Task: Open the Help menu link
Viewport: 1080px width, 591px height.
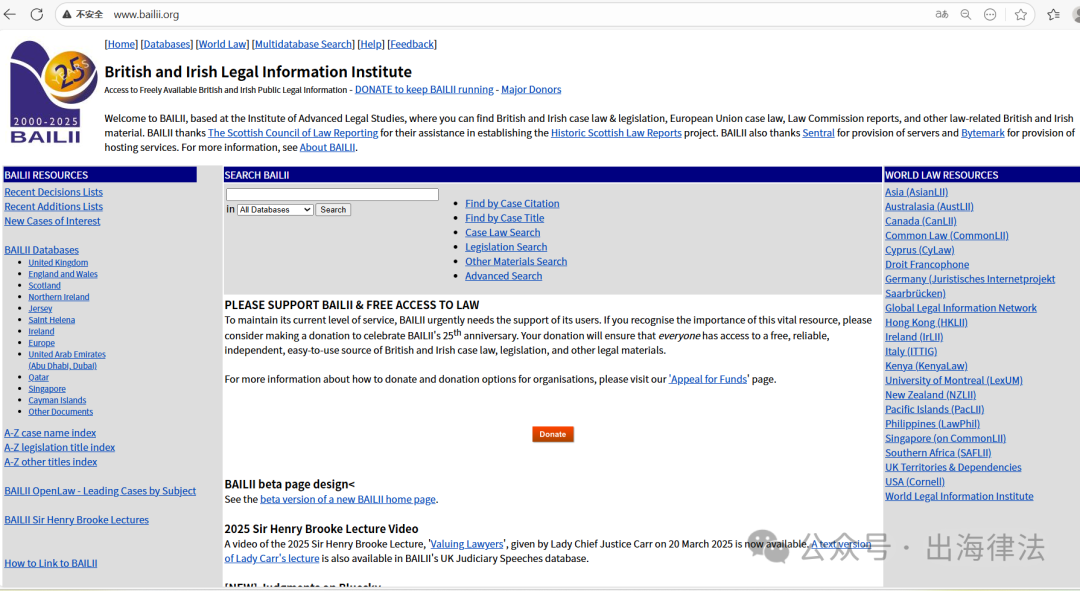Action: coord(371,44)
